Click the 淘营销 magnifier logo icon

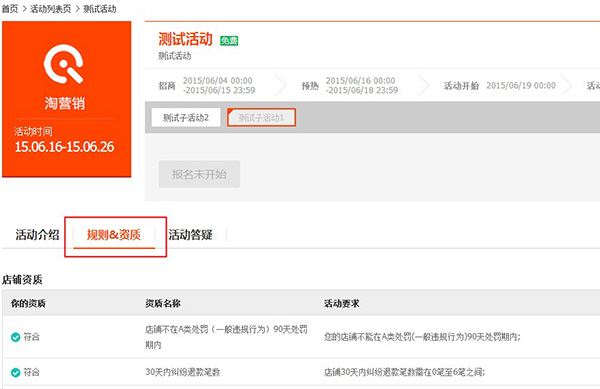(x=64, y=63)
